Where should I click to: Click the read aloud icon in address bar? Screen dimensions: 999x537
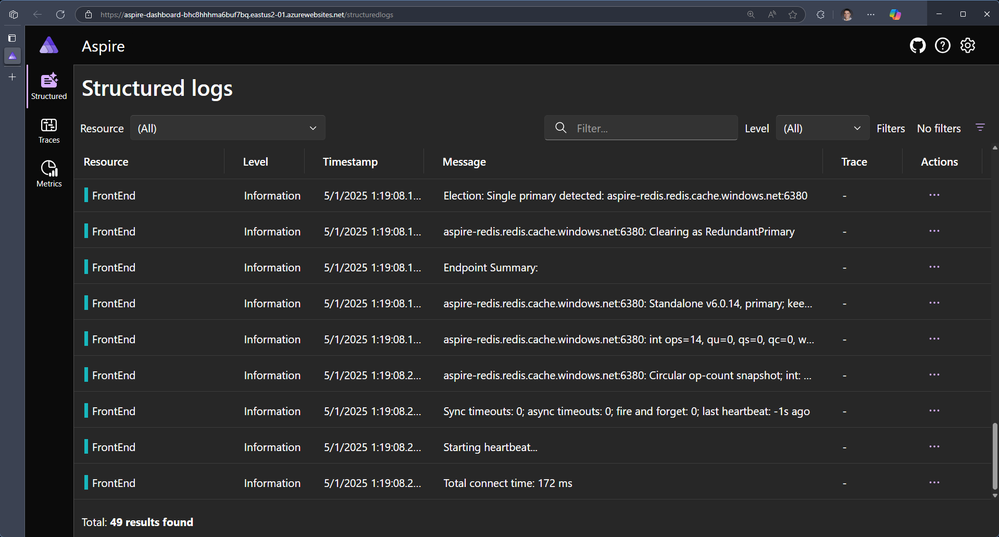[772, 14]
